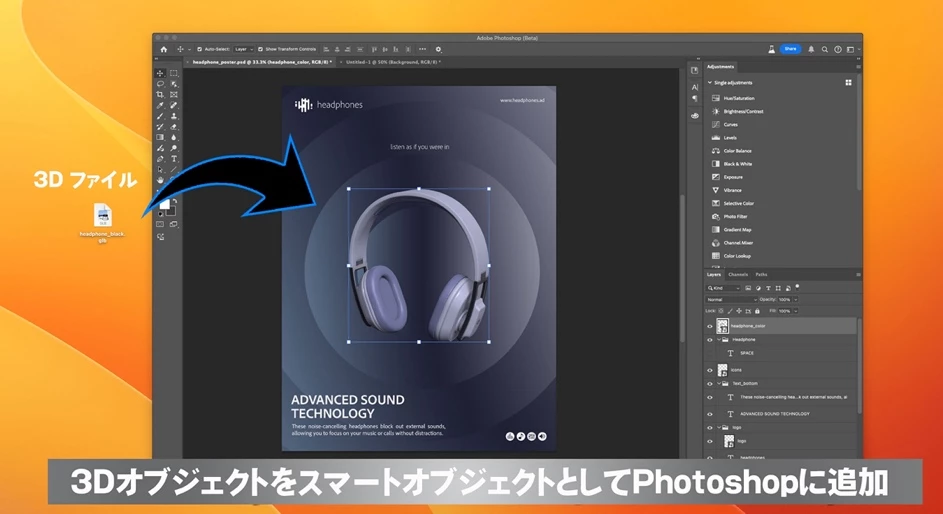Open the Help question mark icon
This screenshot has height=514, width=943.
pyautogui.click(x=838, y=49)
